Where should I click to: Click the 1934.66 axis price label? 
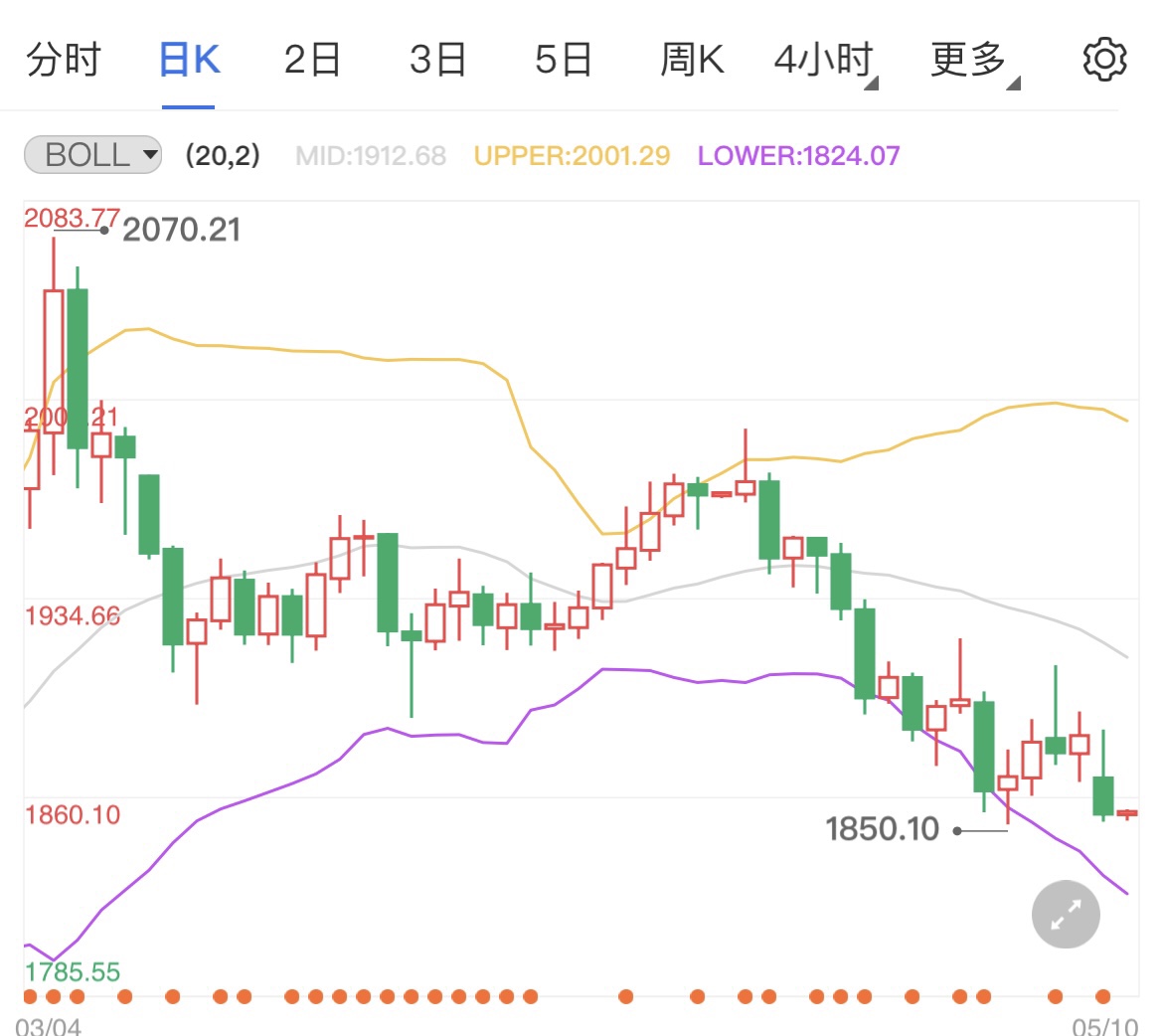(72, 616)
